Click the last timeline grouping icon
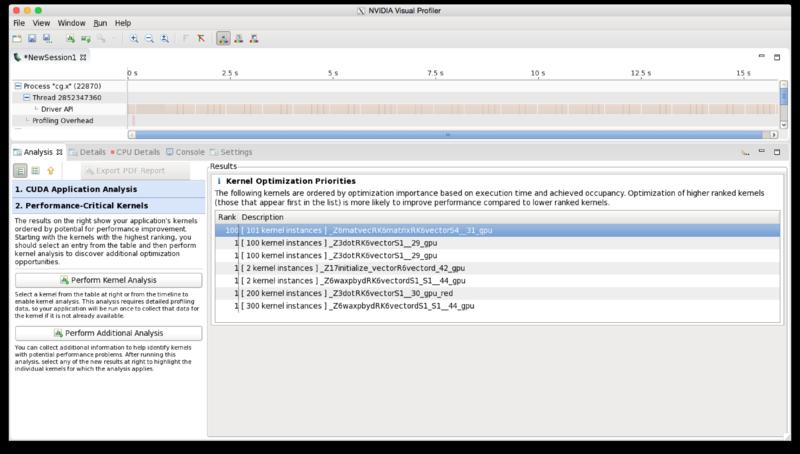Viewport: 800px width, 454px height. (x=254, y=39)
